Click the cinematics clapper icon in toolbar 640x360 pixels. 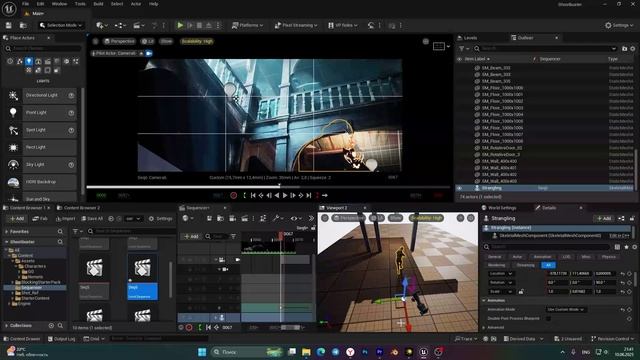point(138,25)
